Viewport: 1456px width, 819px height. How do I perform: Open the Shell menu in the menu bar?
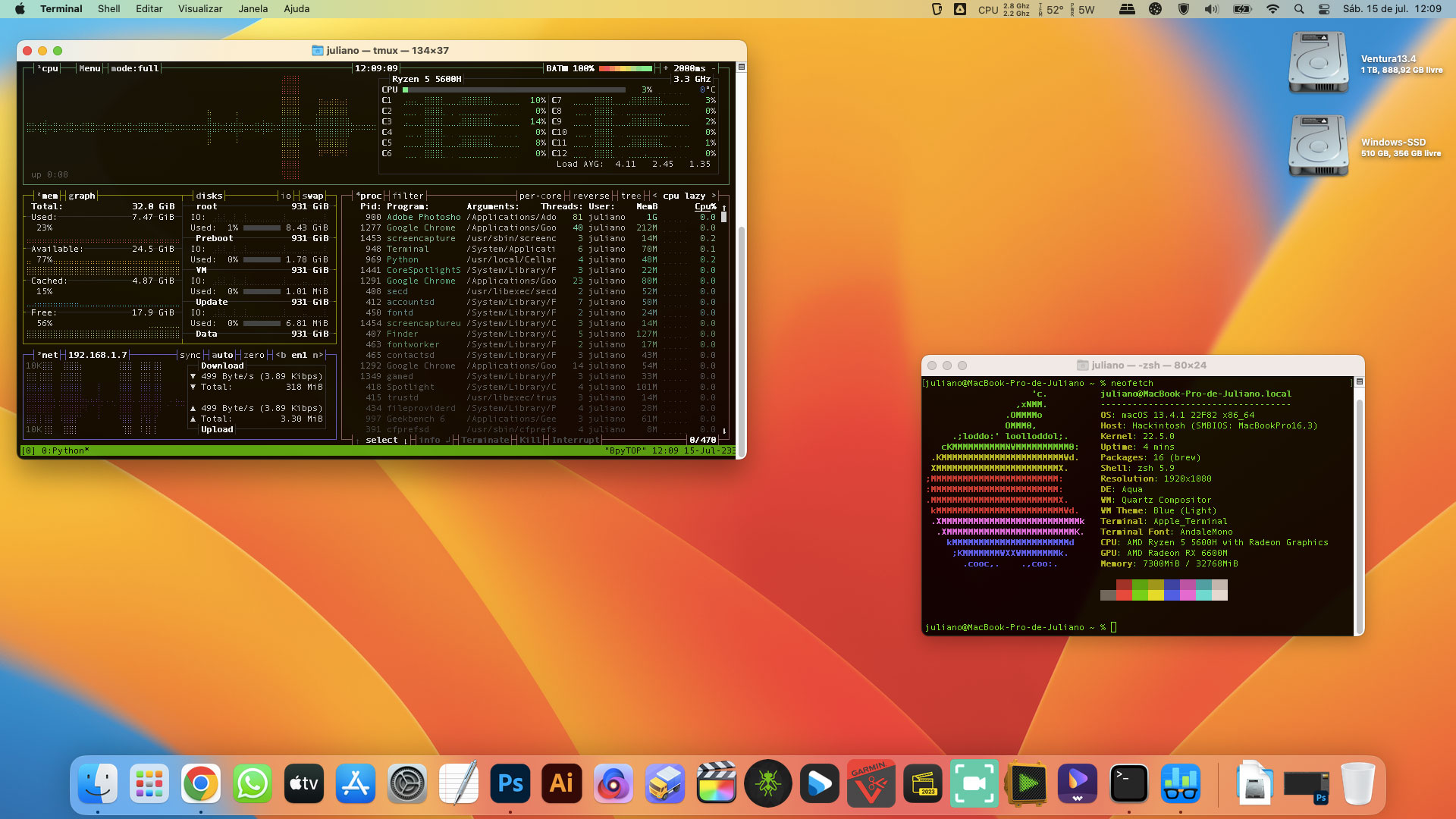[108, 8]
